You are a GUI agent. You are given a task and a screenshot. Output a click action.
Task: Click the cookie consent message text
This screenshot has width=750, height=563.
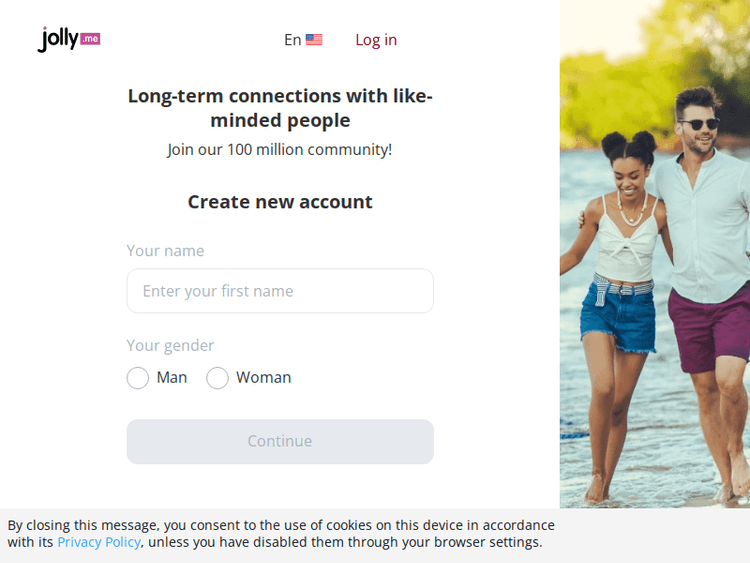click(281, 534)
